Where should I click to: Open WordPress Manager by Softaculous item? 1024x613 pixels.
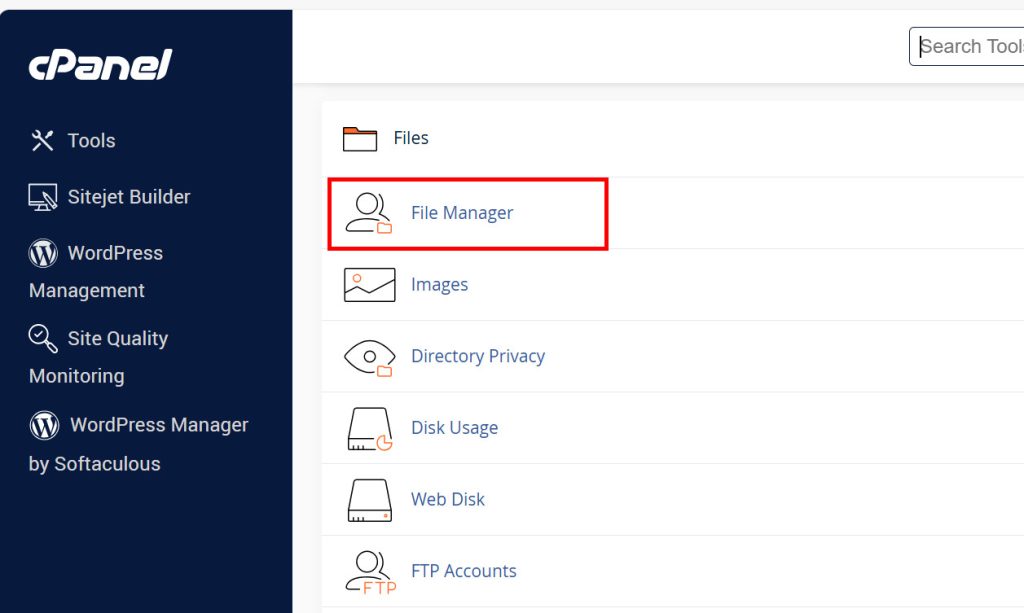(138, 443)
